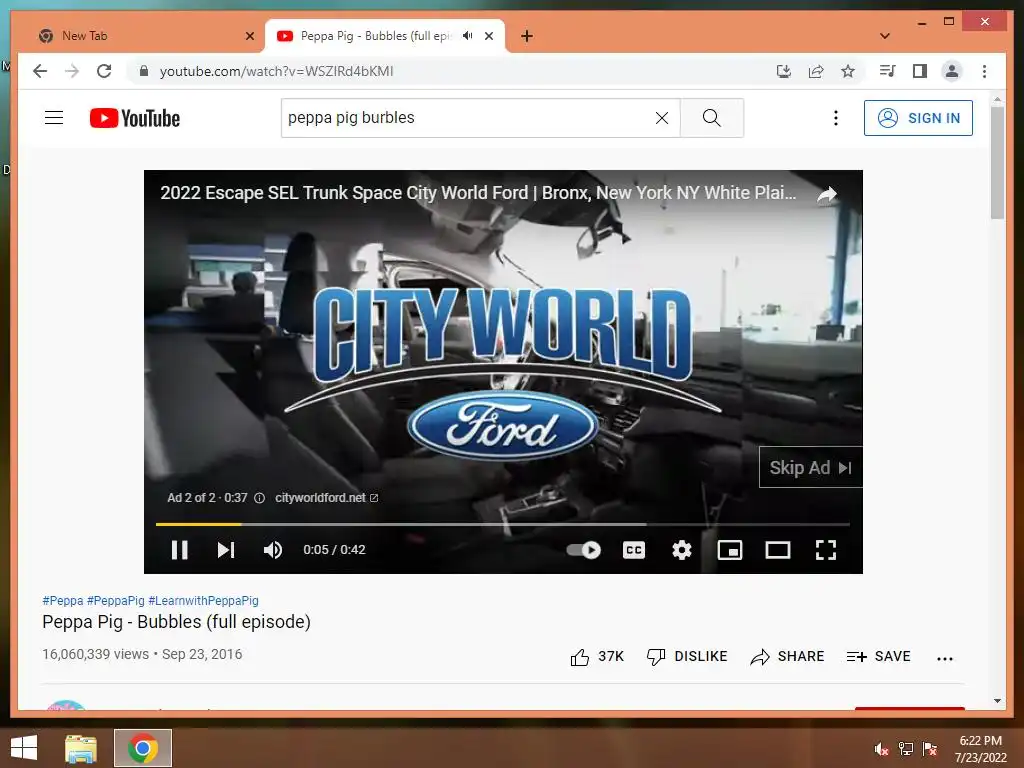Share this page icon in address bar
Screen dimensions: 1024x768
point(816,71)
